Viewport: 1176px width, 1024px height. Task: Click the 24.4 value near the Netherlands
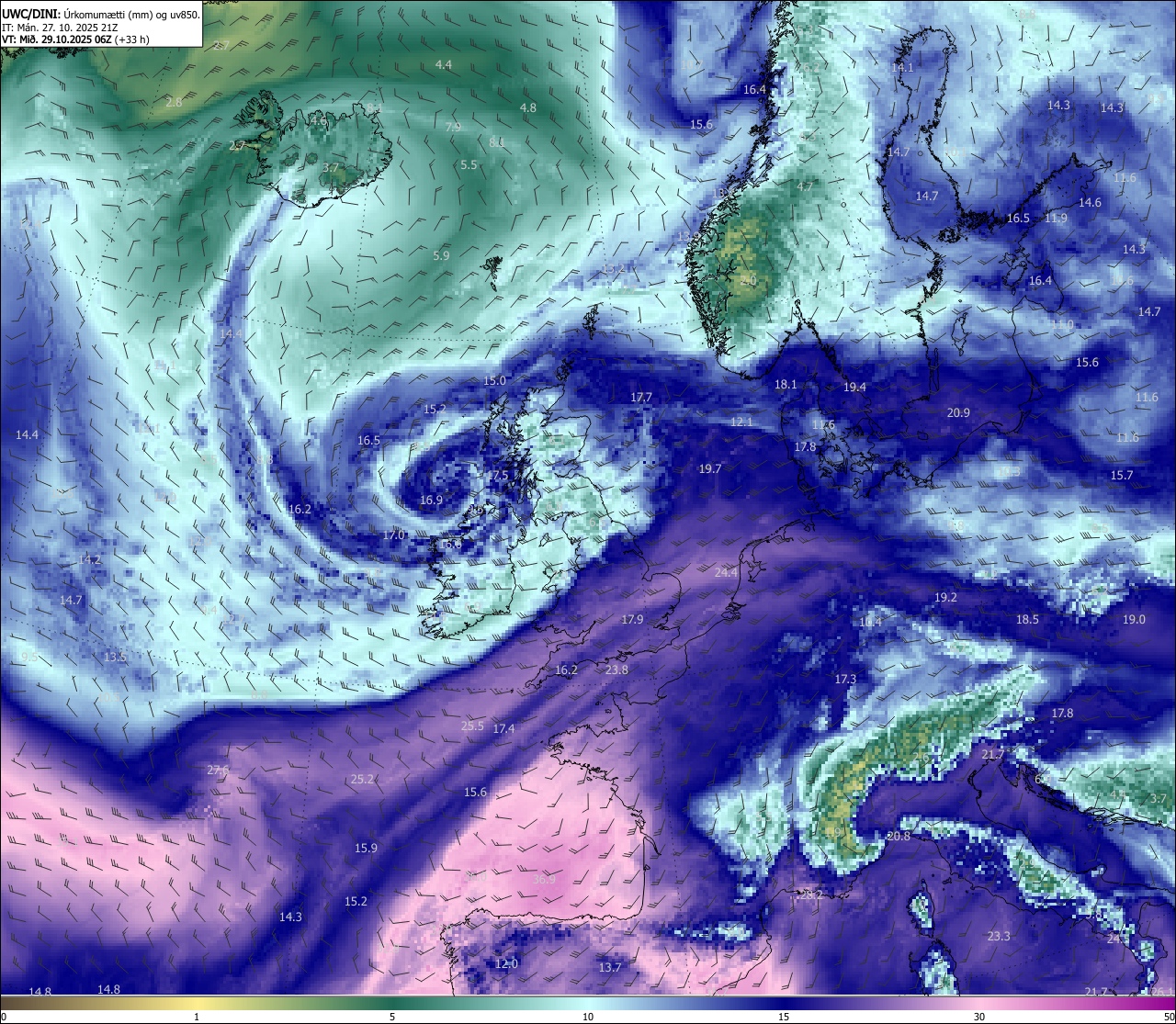click(x=726, y=572)
